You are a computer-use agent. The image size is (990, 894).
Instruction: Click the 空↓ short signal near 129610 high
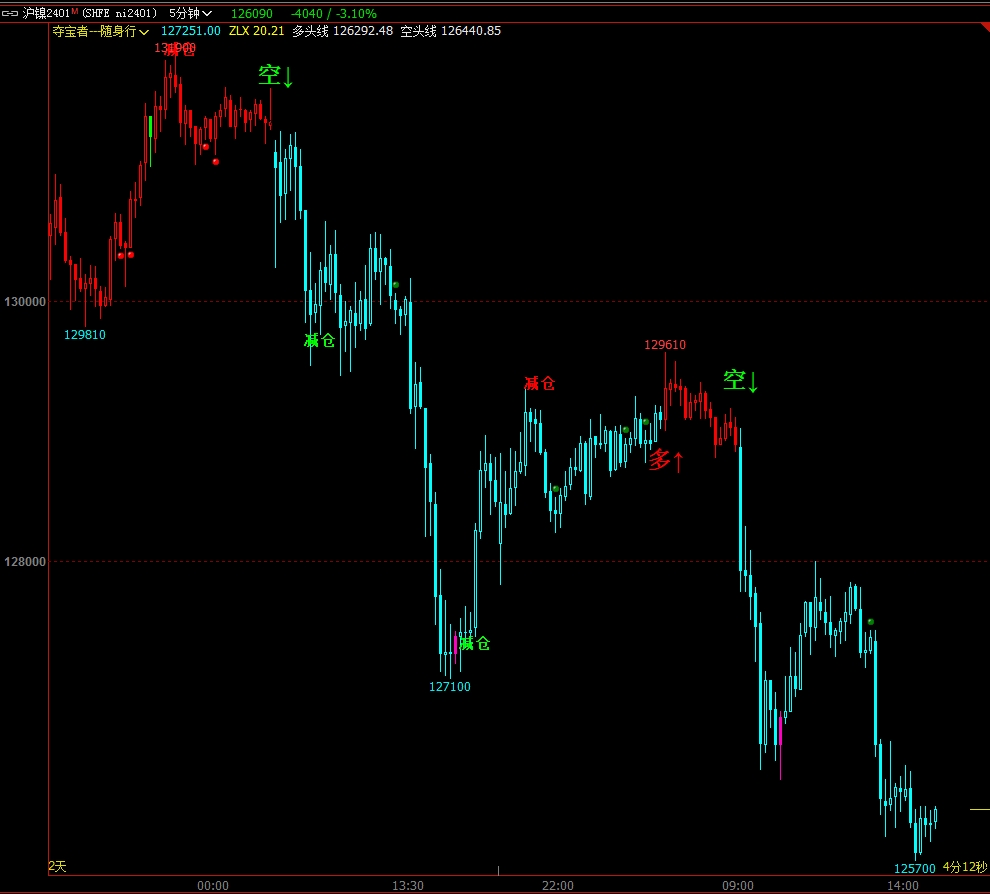tap(741, 381)
